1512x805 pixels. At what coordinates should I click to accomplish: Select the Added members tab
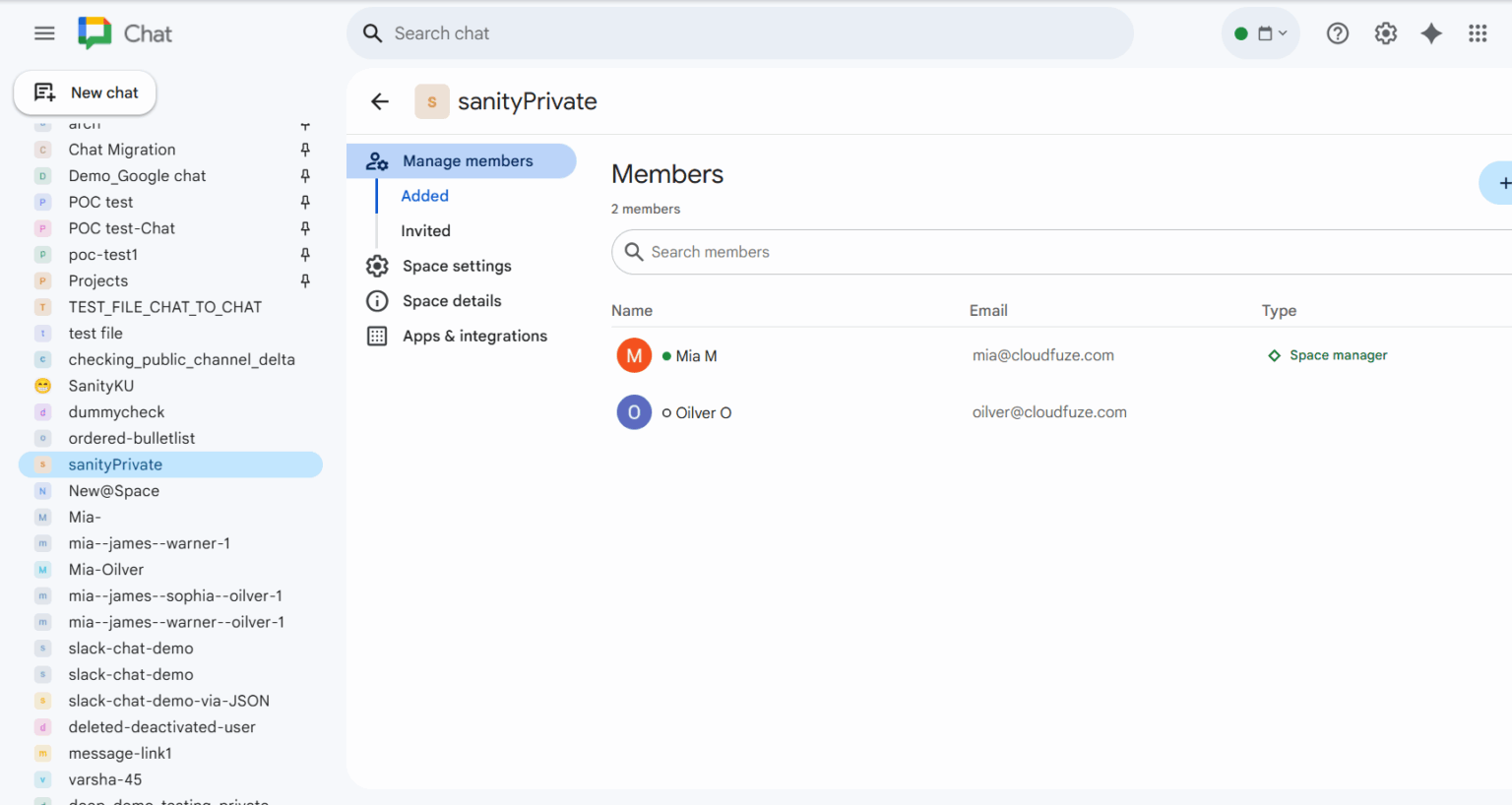424,196
